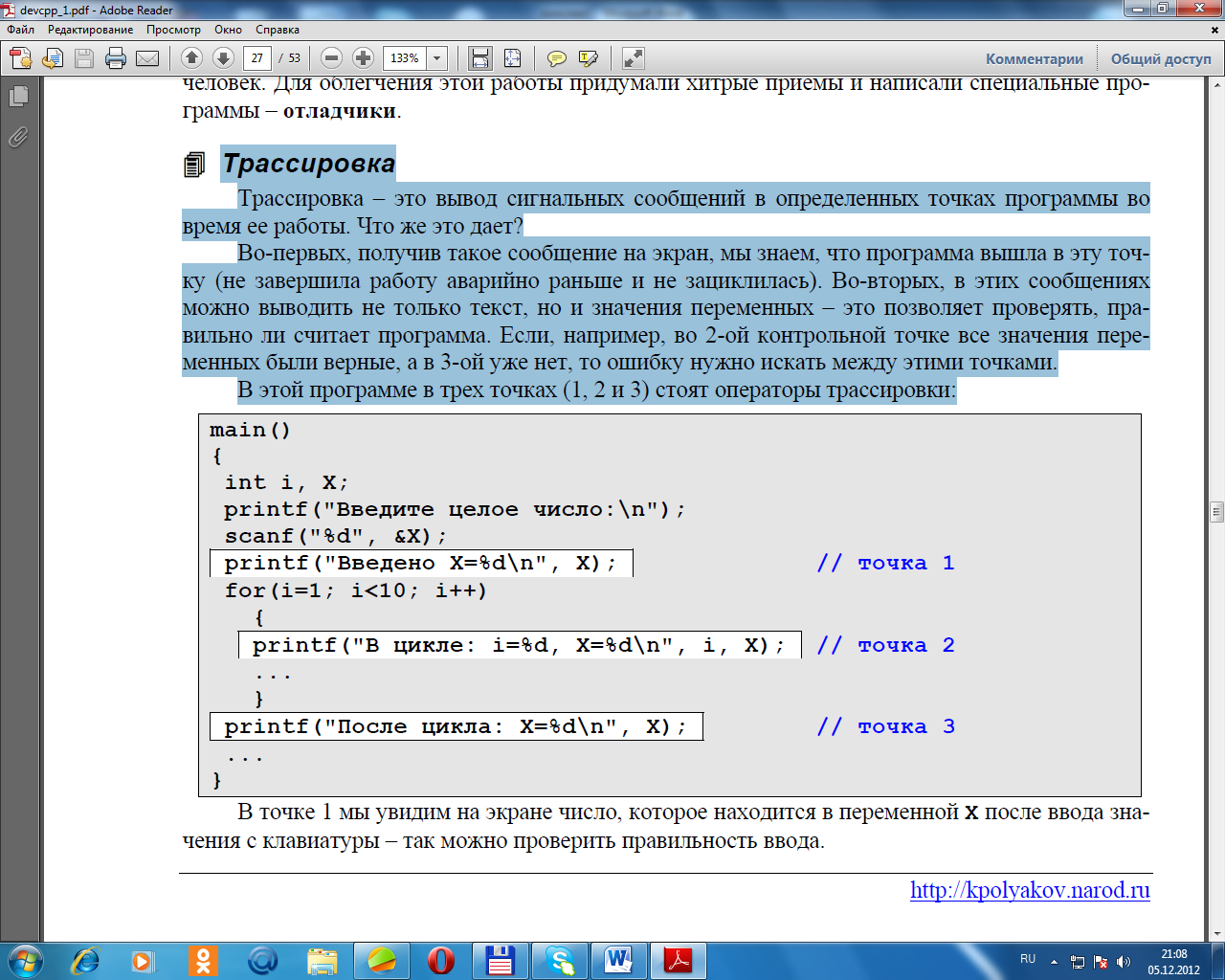Open the Справка menu

tap(278, 30)
